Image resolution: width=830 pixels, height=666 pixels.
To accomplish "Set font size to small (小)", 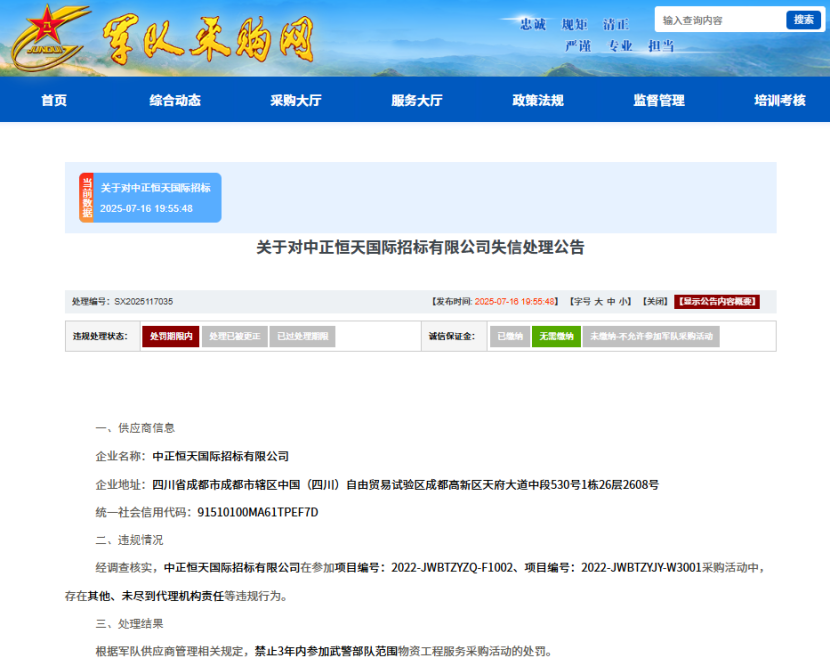I will [624, 301].
